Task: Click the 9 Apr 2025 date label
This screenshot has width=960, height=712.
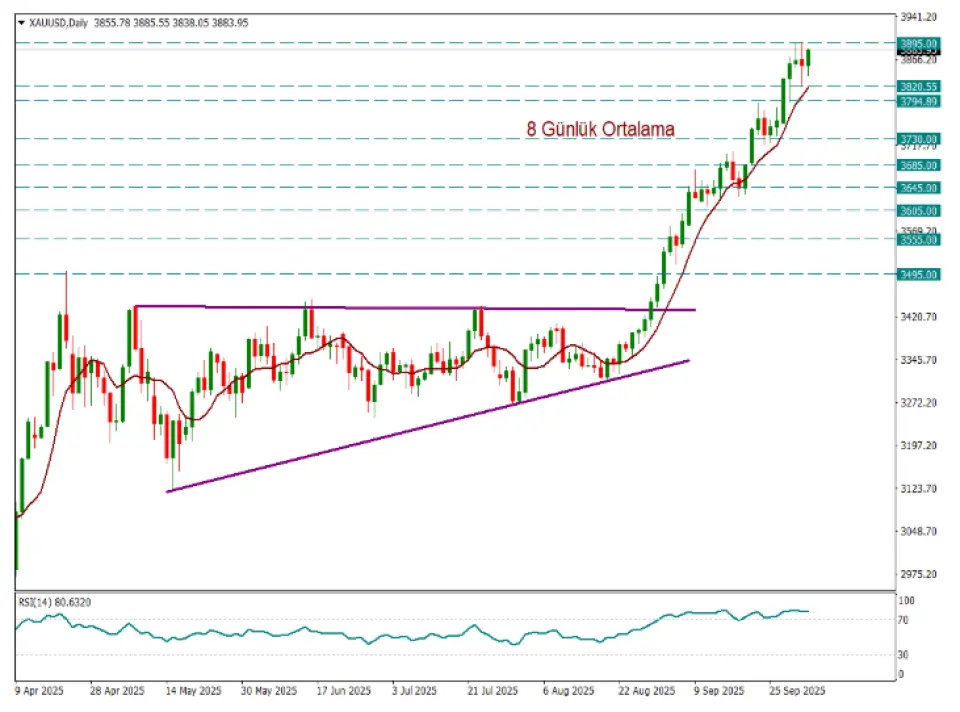Action: pos(40,691)
